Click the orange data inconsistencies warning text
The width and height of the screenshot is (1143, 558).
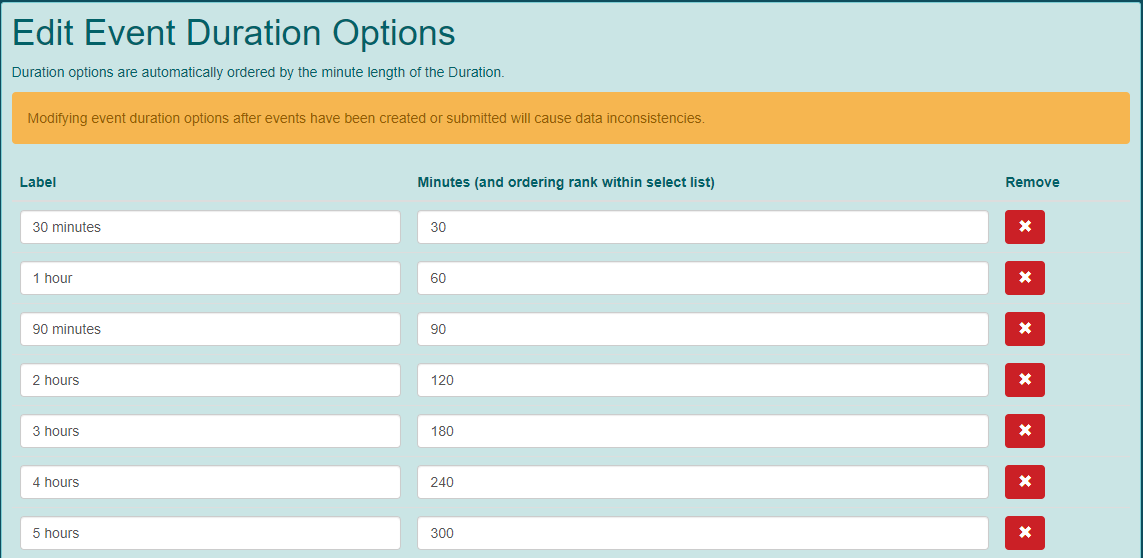click(366, 118)
